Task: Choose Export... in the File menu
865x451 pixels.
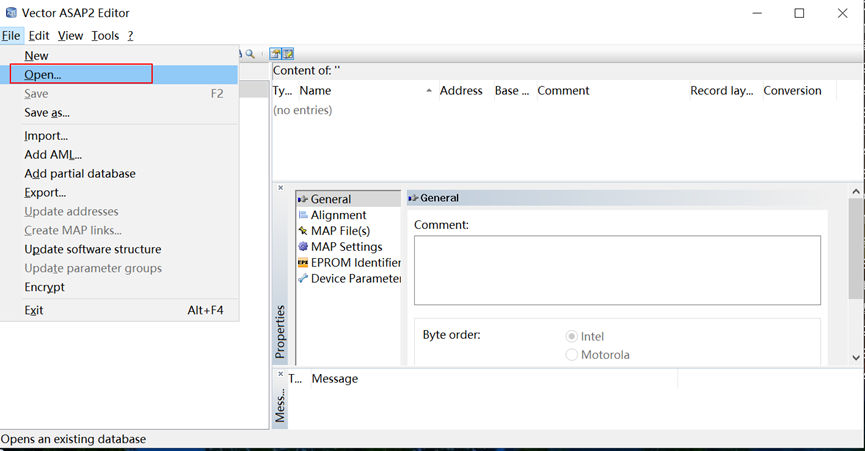Action: click(x=120, y=192)
